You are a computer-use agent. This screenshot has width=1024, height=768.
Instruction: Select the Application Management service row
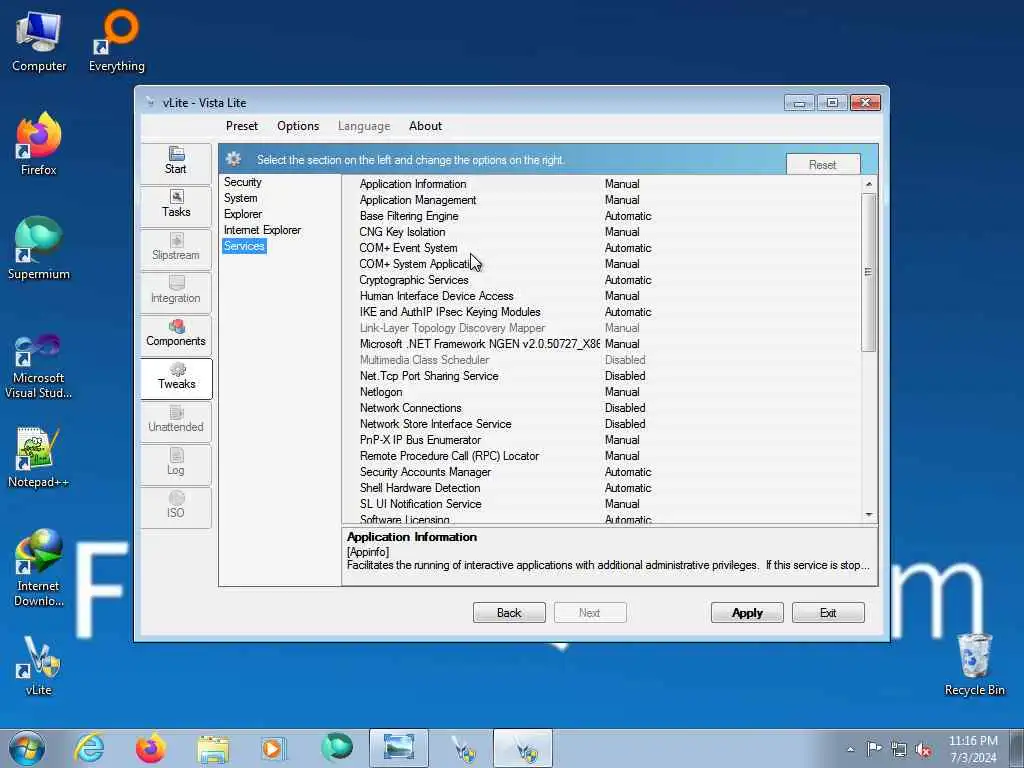601,200
